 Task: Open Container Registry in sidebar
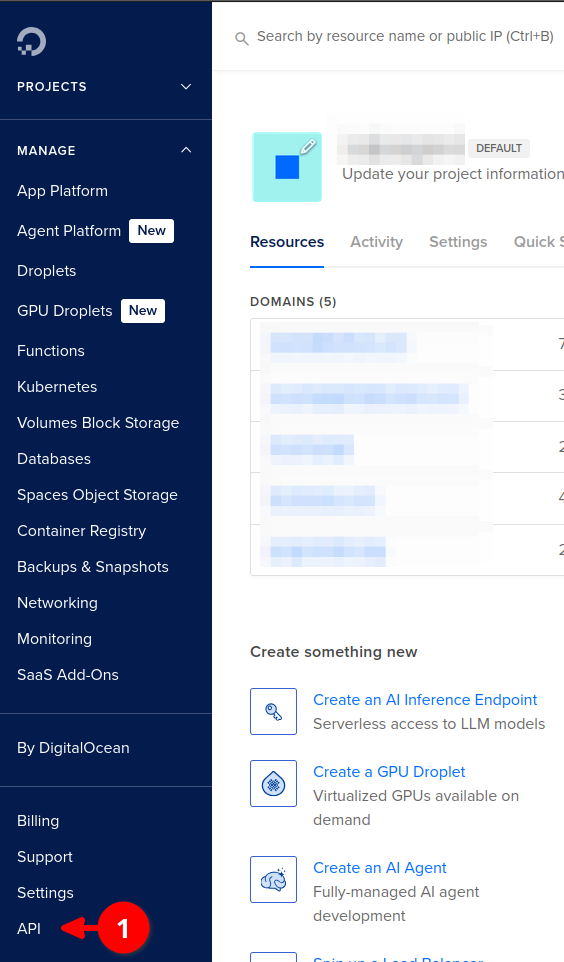pyautogui.click(x=81, y=531)
